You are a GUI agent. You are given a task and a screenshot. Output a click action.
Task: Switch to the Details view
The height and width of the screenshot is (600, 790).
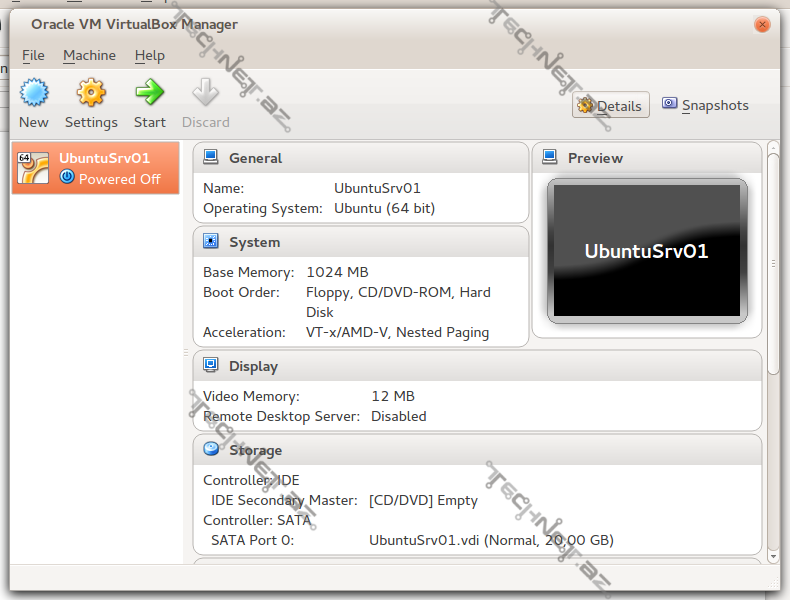click(611, 105)
